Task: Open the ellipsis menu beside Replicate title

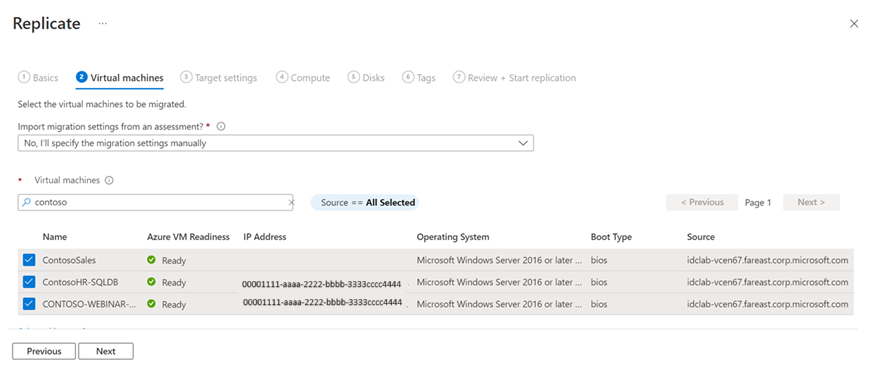Action: 103,24
